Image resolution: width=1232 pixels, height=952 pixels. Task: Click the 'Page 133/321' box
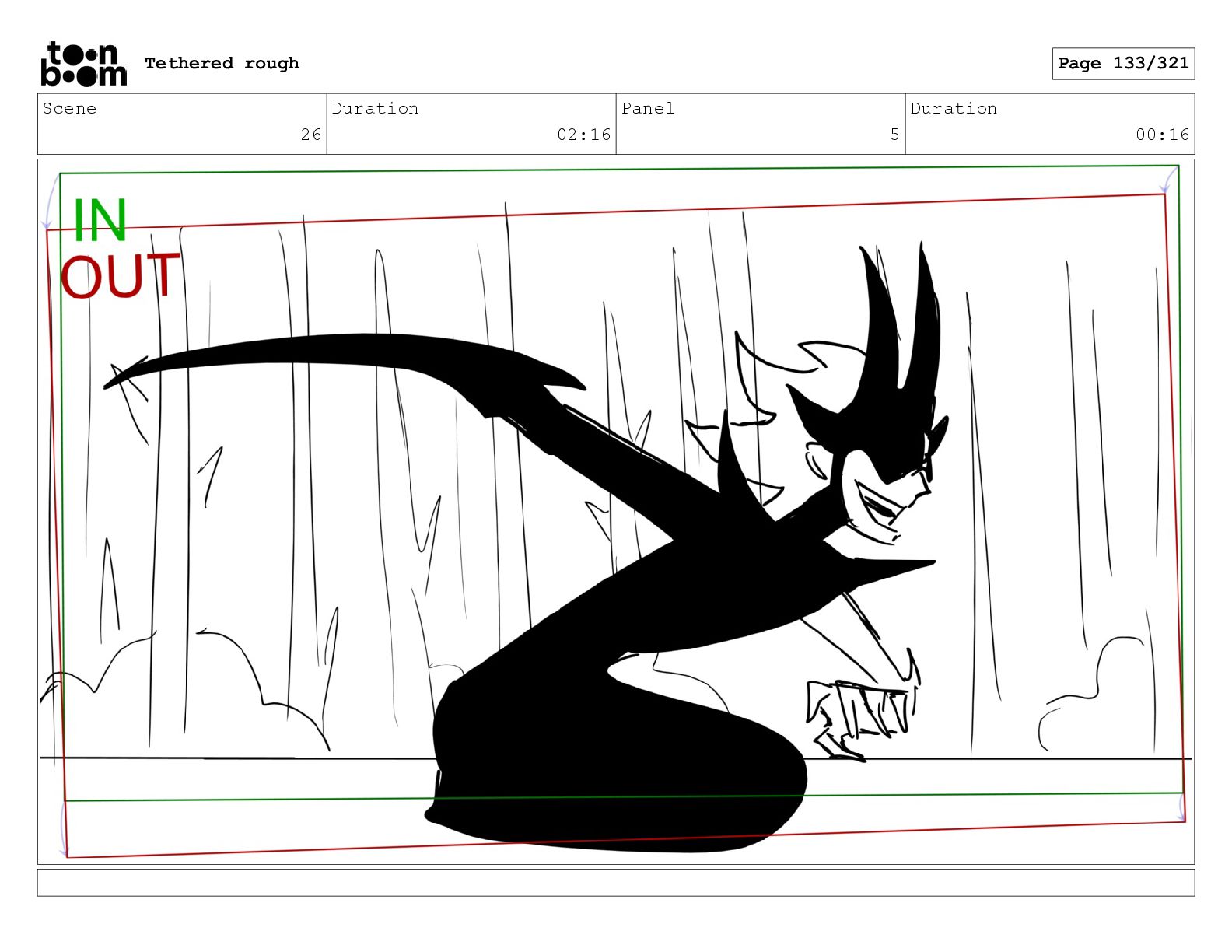click(1123, 64)
